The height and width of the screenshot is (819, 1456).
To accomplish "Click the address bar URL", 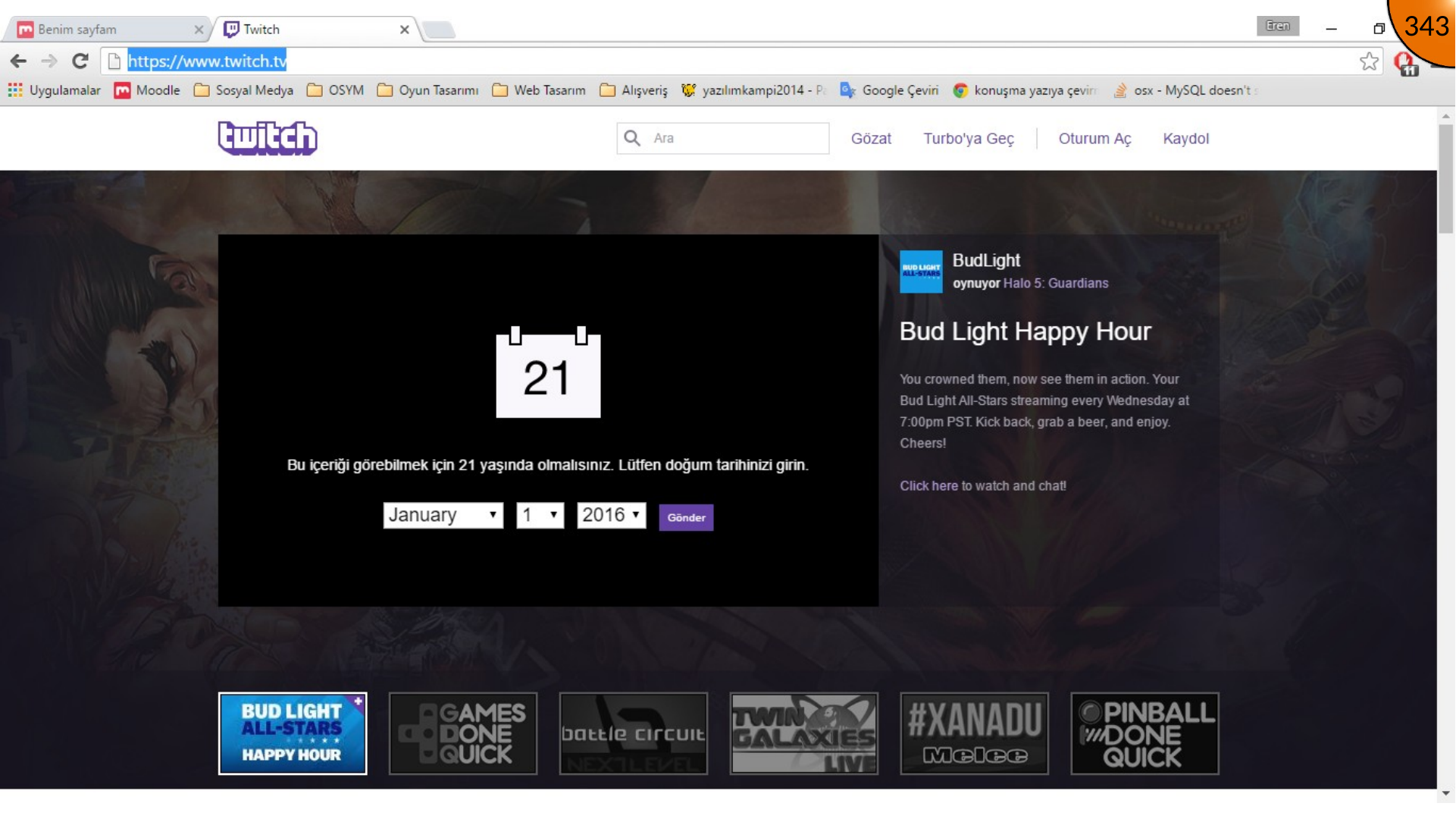I will click(207, 61).
